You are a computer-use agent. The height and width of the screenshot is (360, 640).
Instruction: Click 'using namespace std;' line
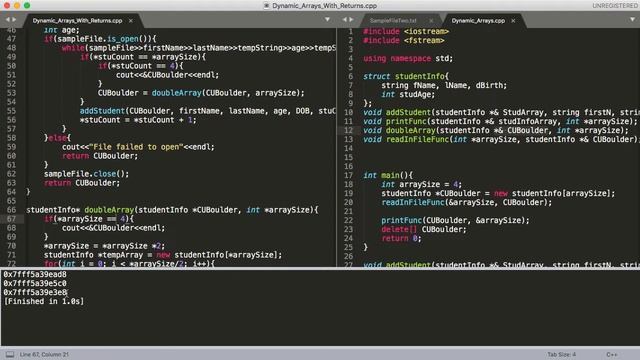(x=408, y=58)
